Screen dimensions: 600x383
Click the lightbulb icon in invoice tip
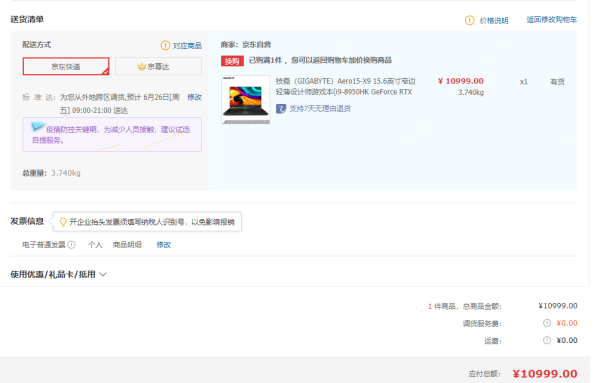[63, 222]
